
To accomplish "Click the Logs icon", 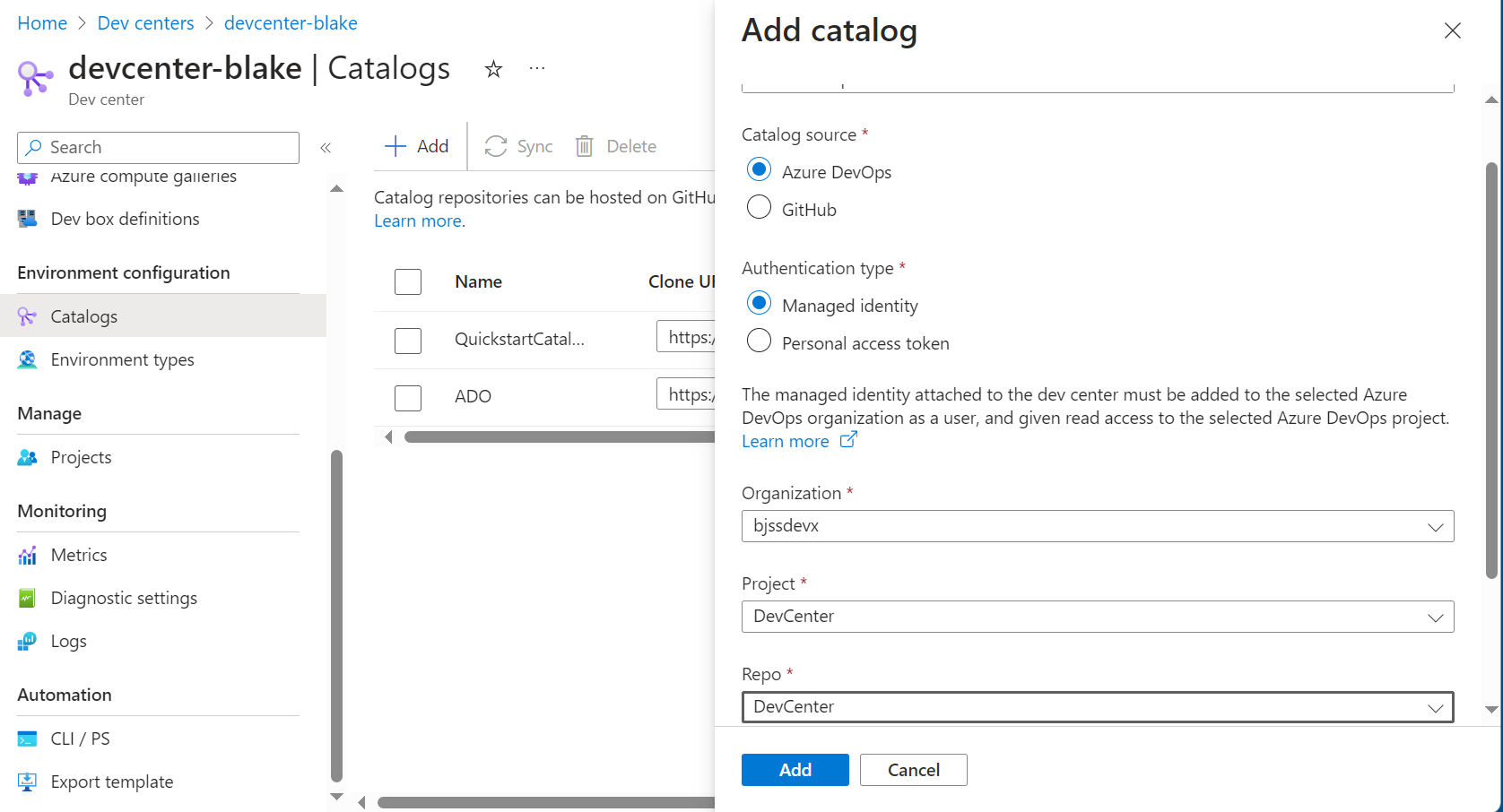I will coord(28,641).
